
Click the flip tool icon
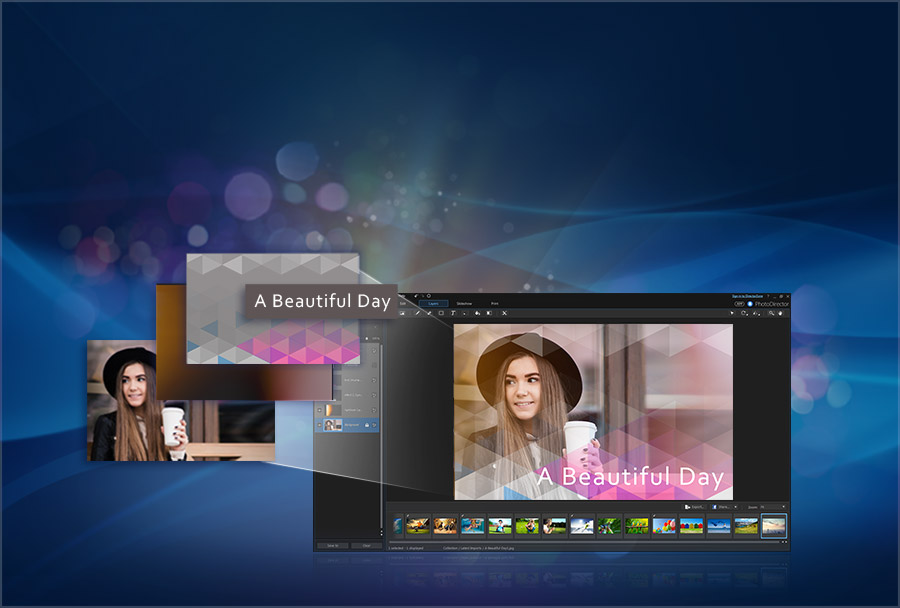757,313
